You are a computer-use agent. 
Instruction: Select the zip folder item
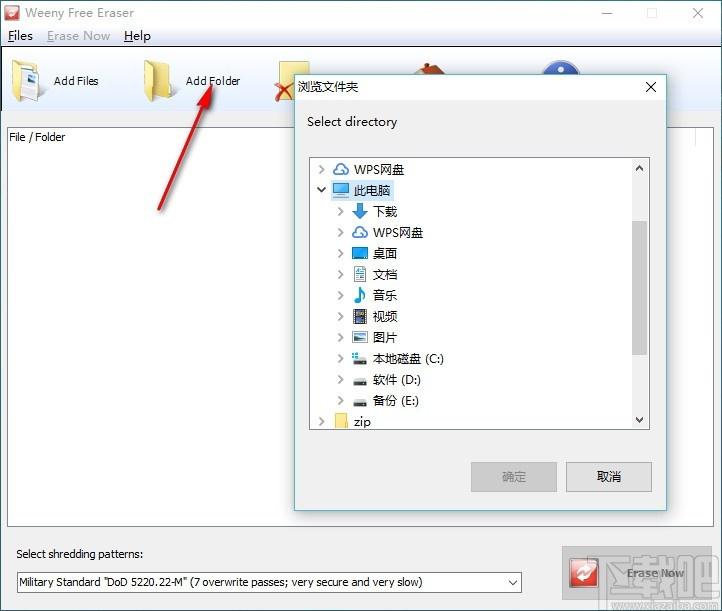tap(362, 421)
